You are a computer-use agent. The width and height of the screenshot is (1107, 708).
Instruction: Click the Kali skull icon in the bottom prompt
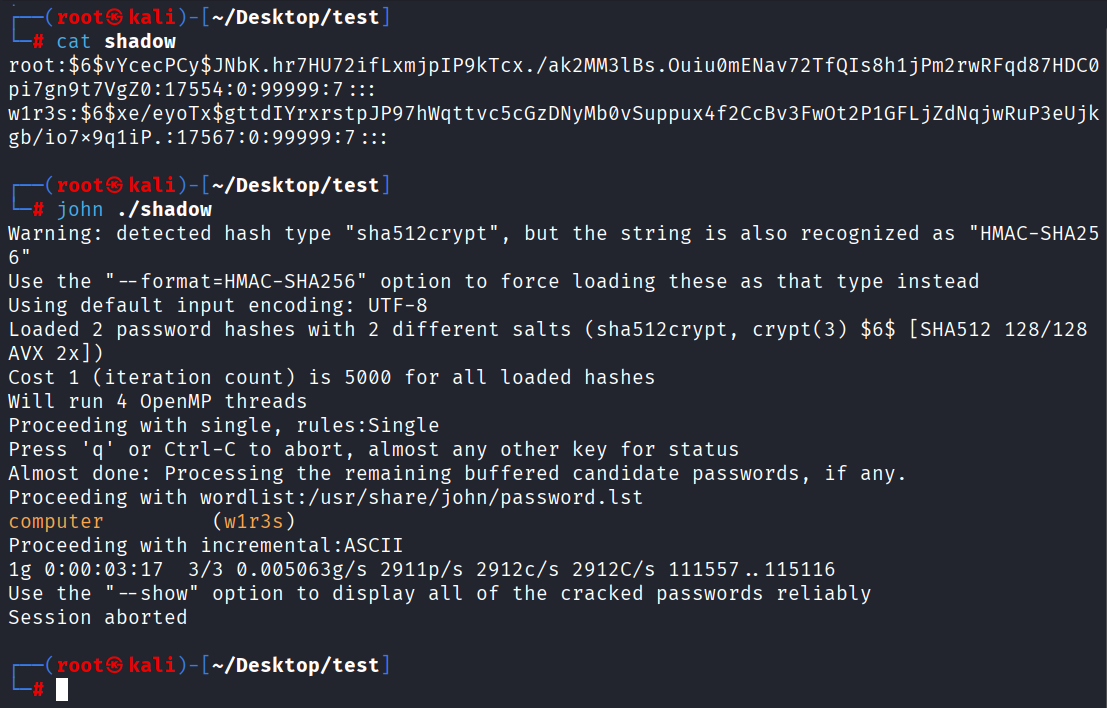pos(113,665)
